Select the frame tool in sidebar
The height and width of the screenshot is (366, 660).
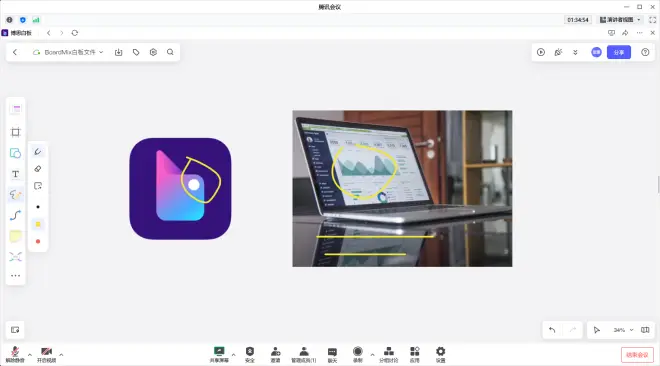tap(16, 132)
